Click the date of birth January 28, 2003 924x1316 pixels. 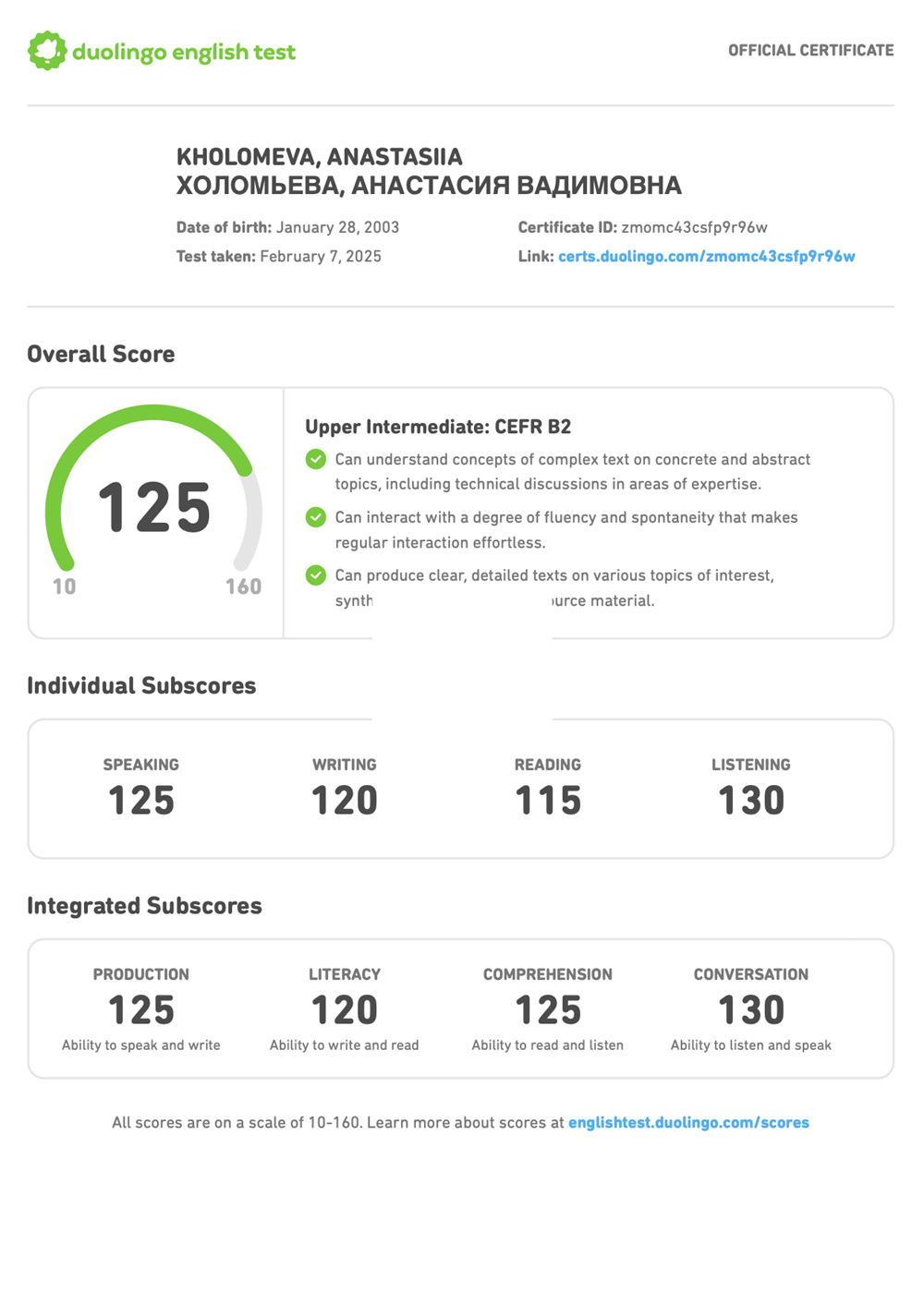click(337, 227)
